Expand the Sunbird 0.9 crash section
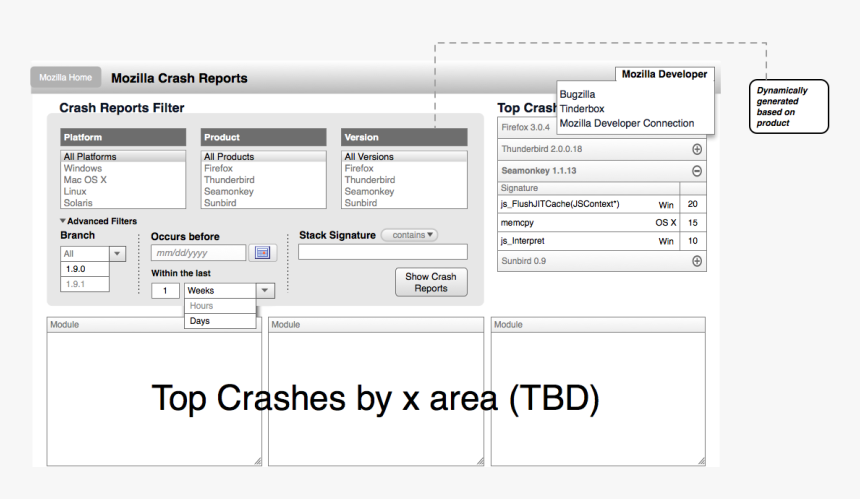 click(x=697, y=261)
